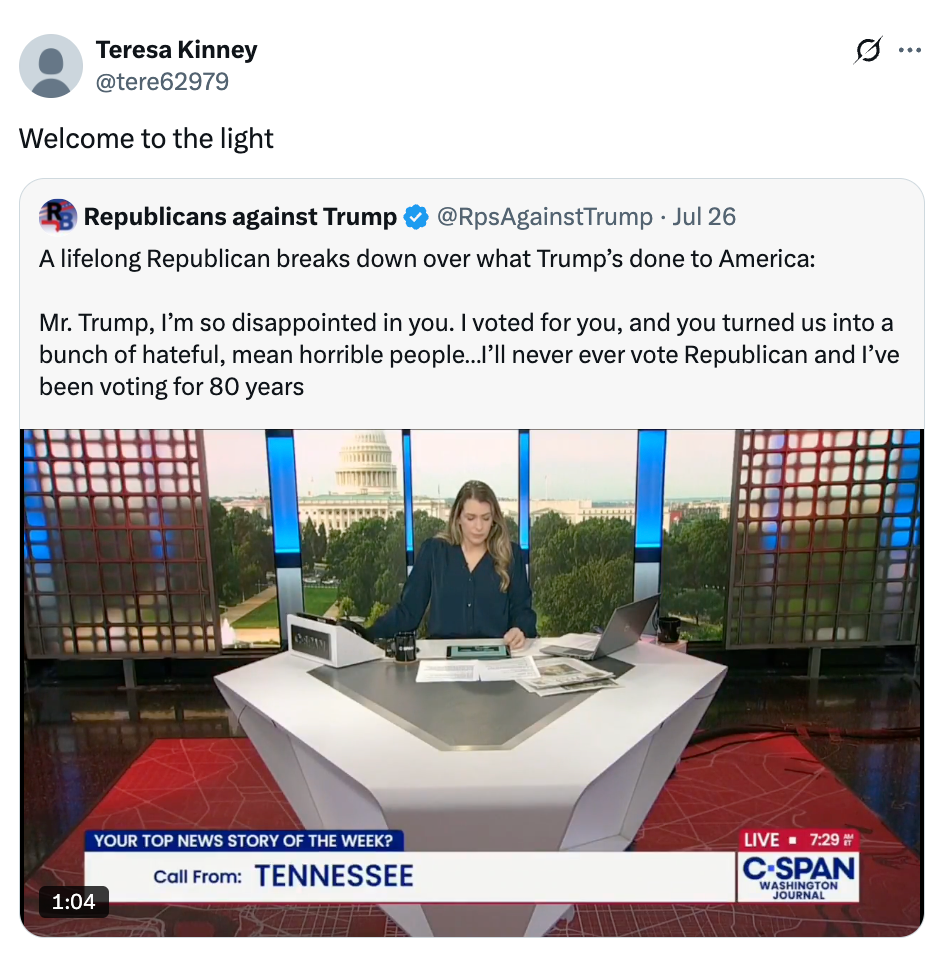Screen dimensions: 940x958
Task: Click the LIVE 7:29 indicator in video
Action: pos(798,840)
